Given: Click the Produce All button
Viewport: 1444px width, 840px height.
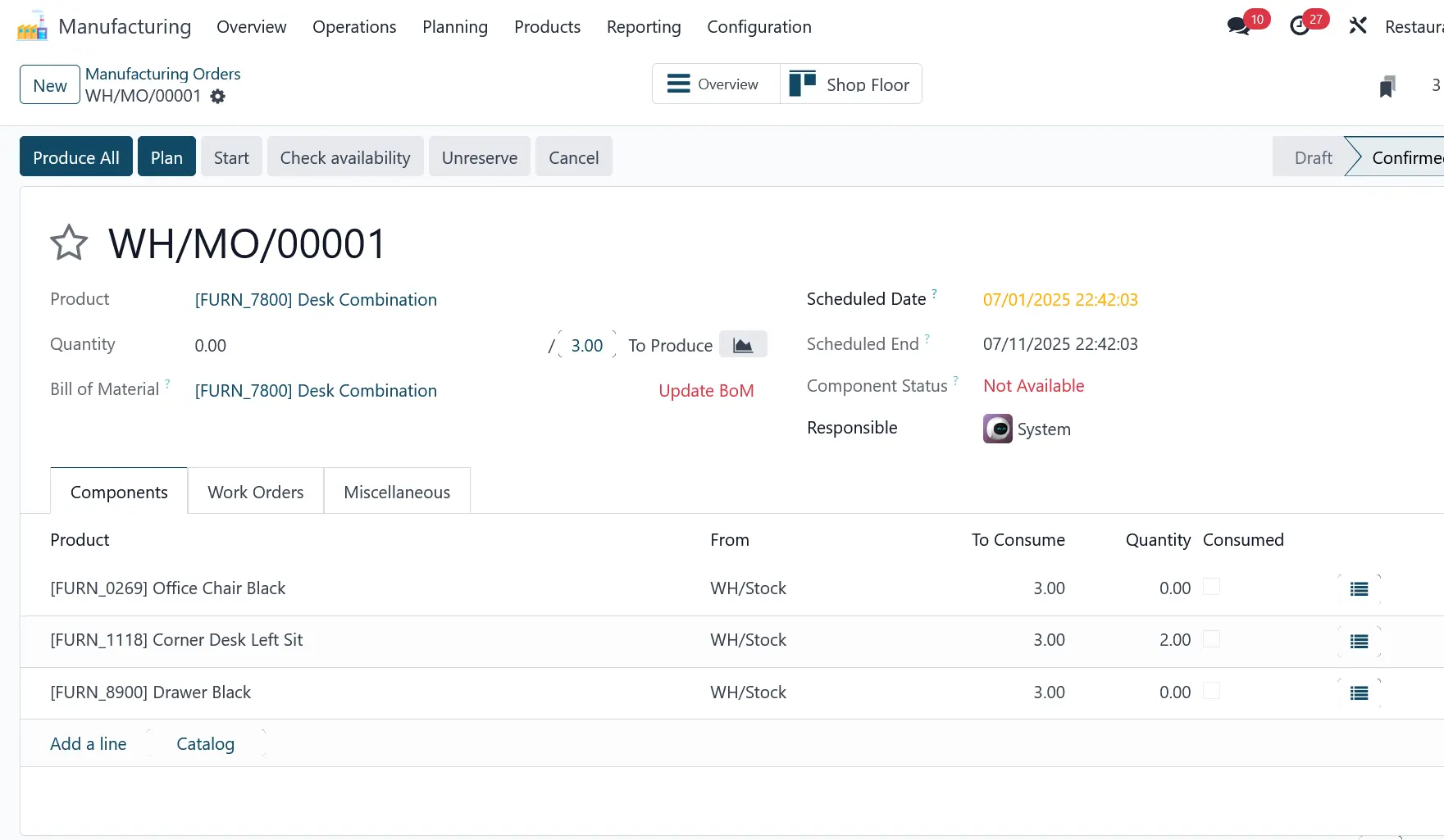Looking at the screenshot, I should point(76,157).
